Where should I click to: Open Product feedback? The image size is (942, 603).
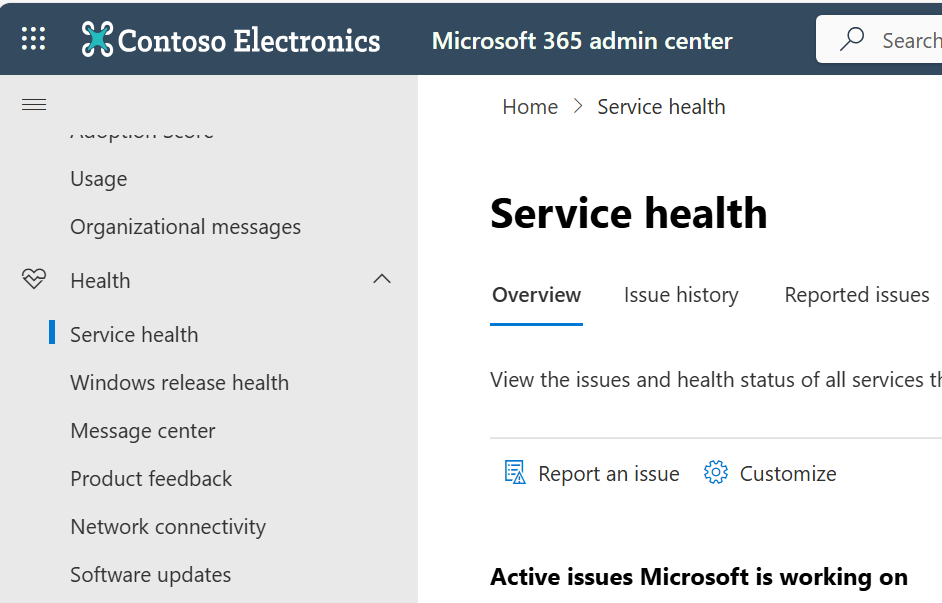click(151, 479)
